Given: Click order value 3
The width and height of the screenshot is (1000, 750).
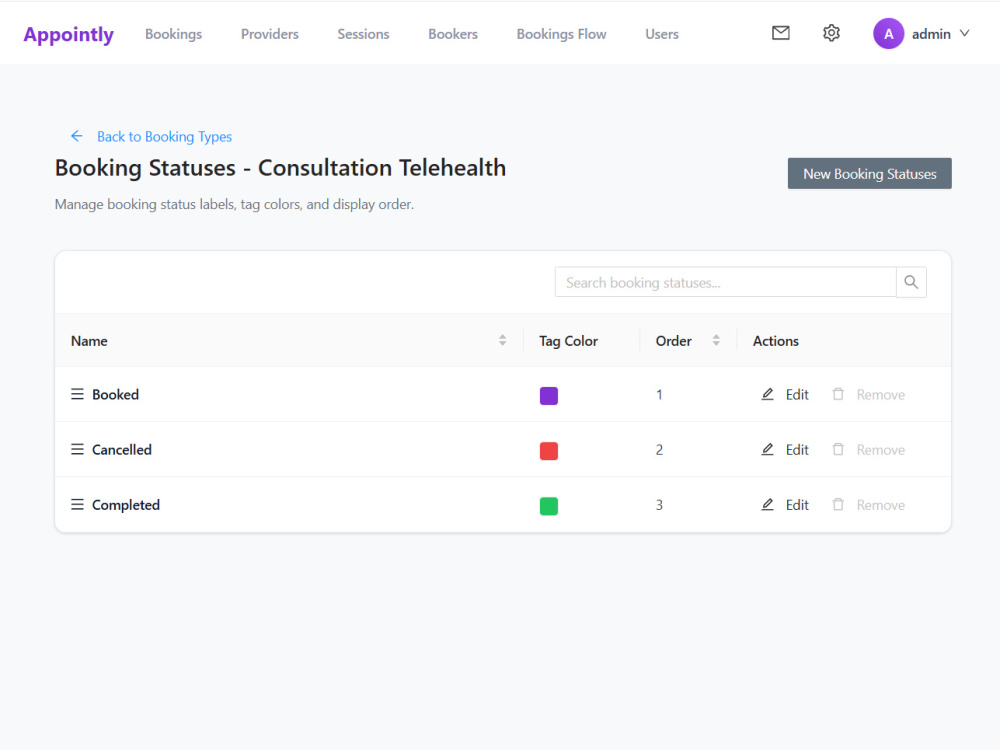Looking at the screenshot, I should [x=659, y=505].
